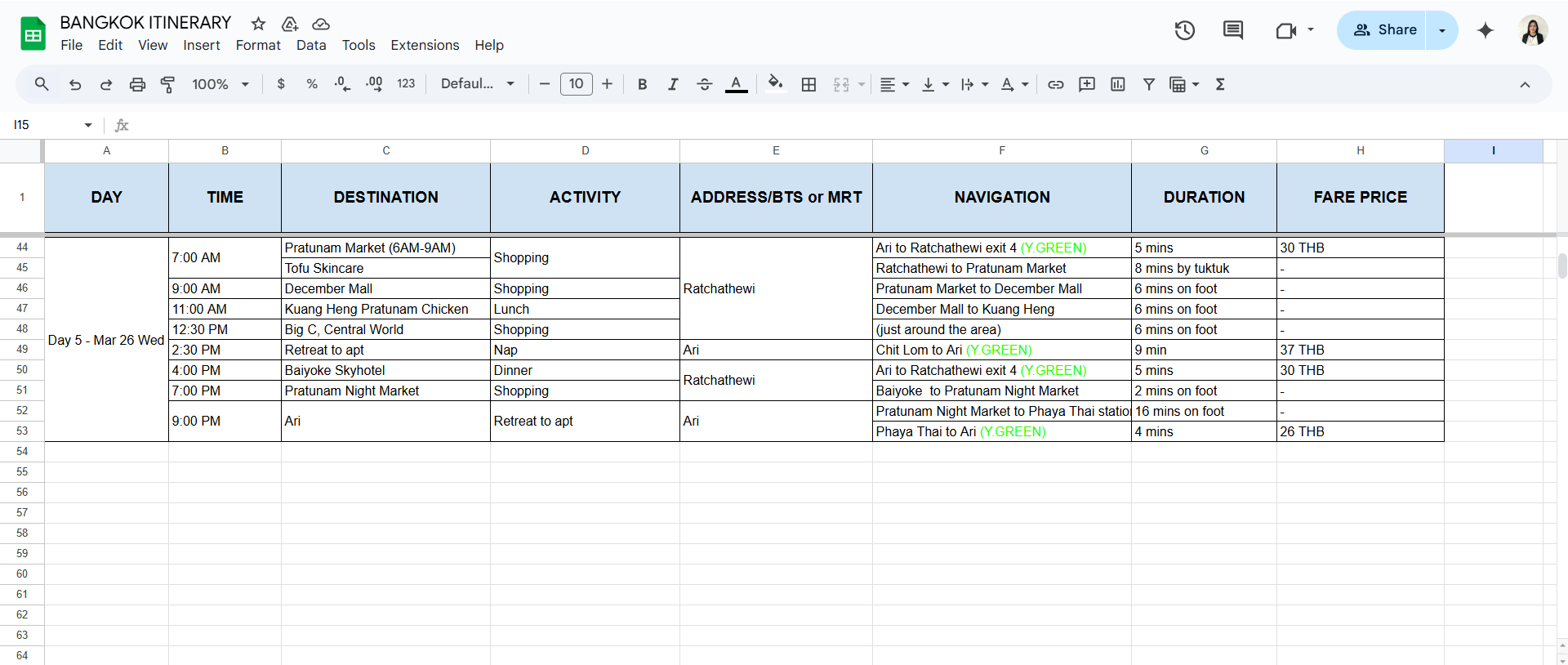Expand the Share options arrow
Screen dimensions: 1568x665
click(1442, 30)
